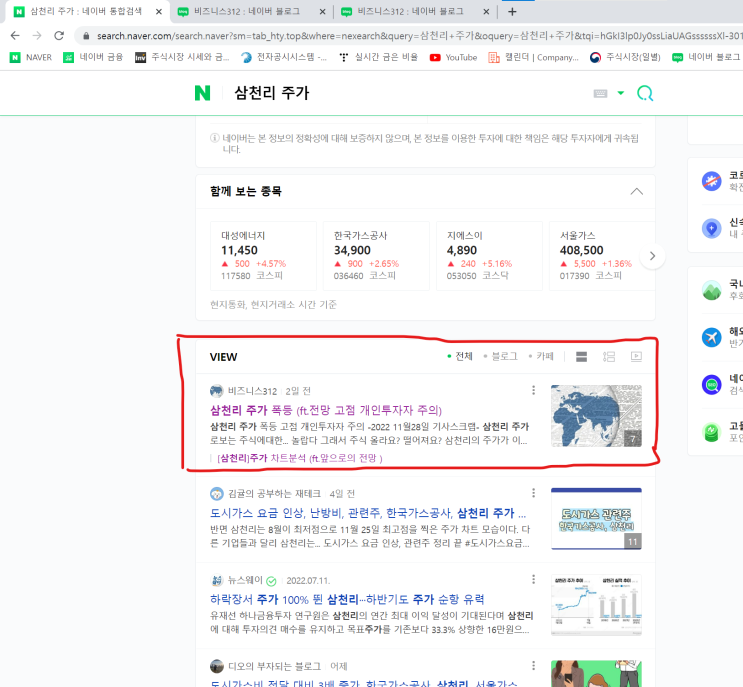The width and height of the screenshot is (743, 687).
Task: Reload the page with refresh icon
Action: tap(59, 36)
